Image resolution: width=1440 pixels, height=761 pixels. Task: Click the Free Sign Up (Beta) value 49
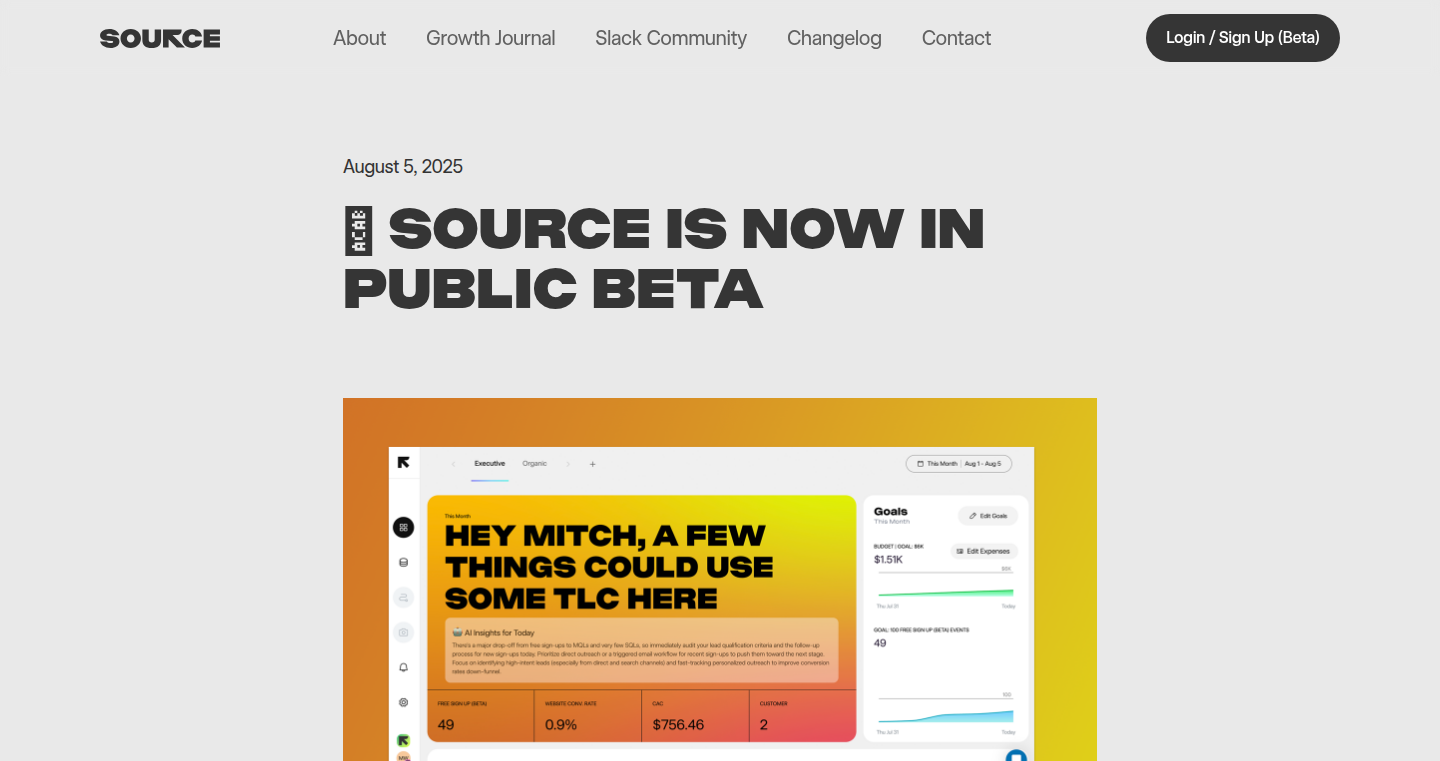446,724
